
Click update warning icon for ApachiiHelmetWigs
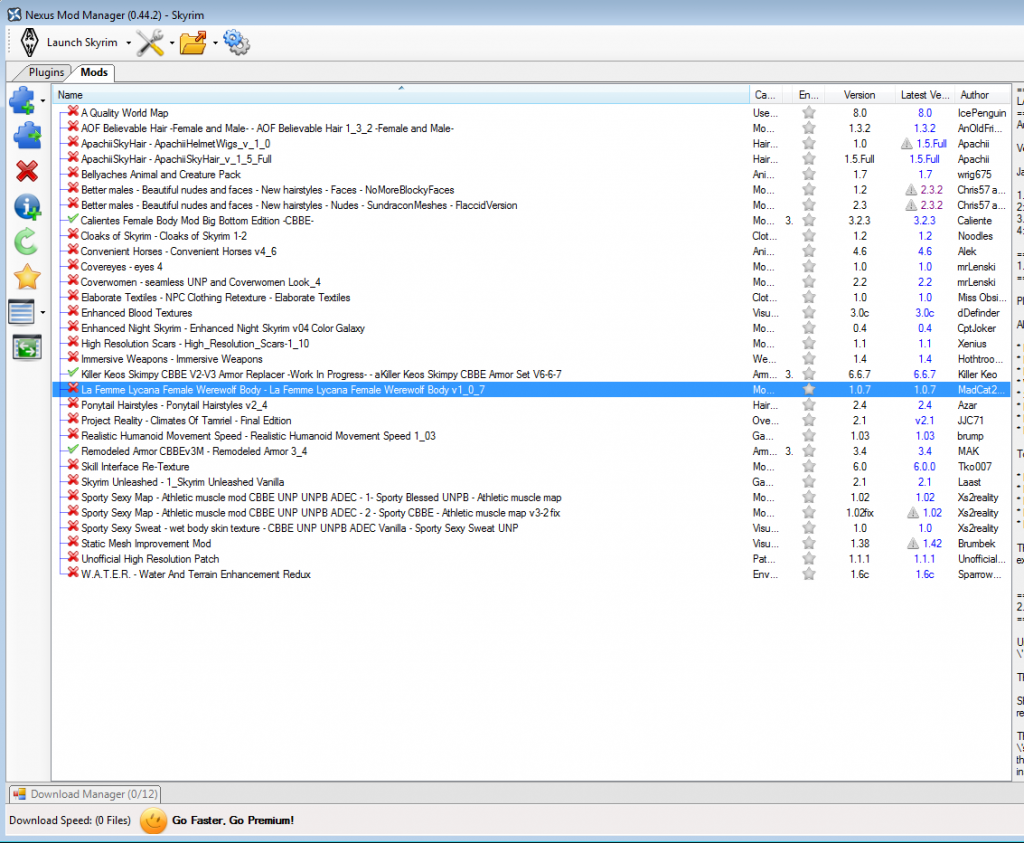point(906,144)
